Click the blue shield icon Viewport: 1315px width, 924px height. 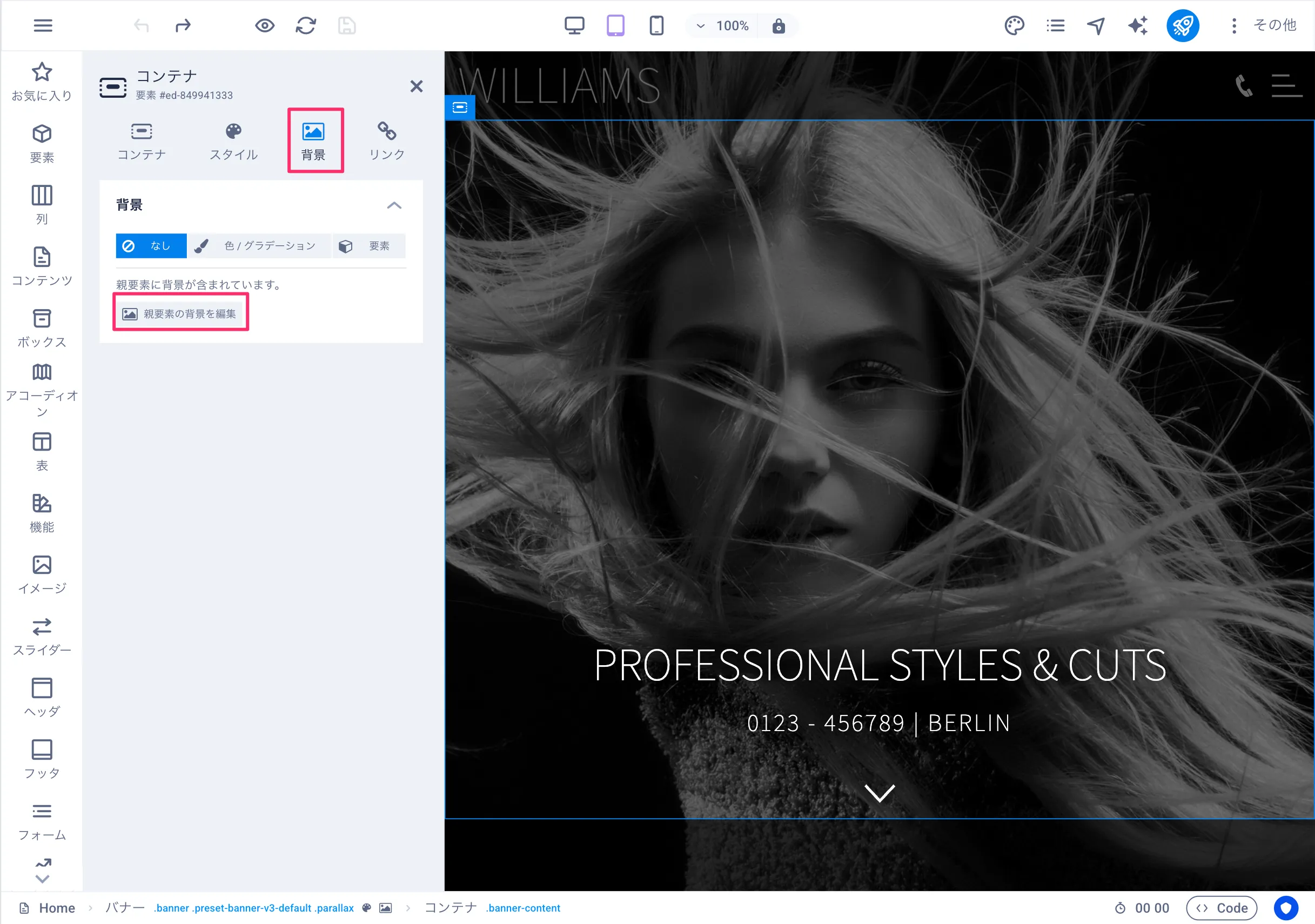point(1286,908)
